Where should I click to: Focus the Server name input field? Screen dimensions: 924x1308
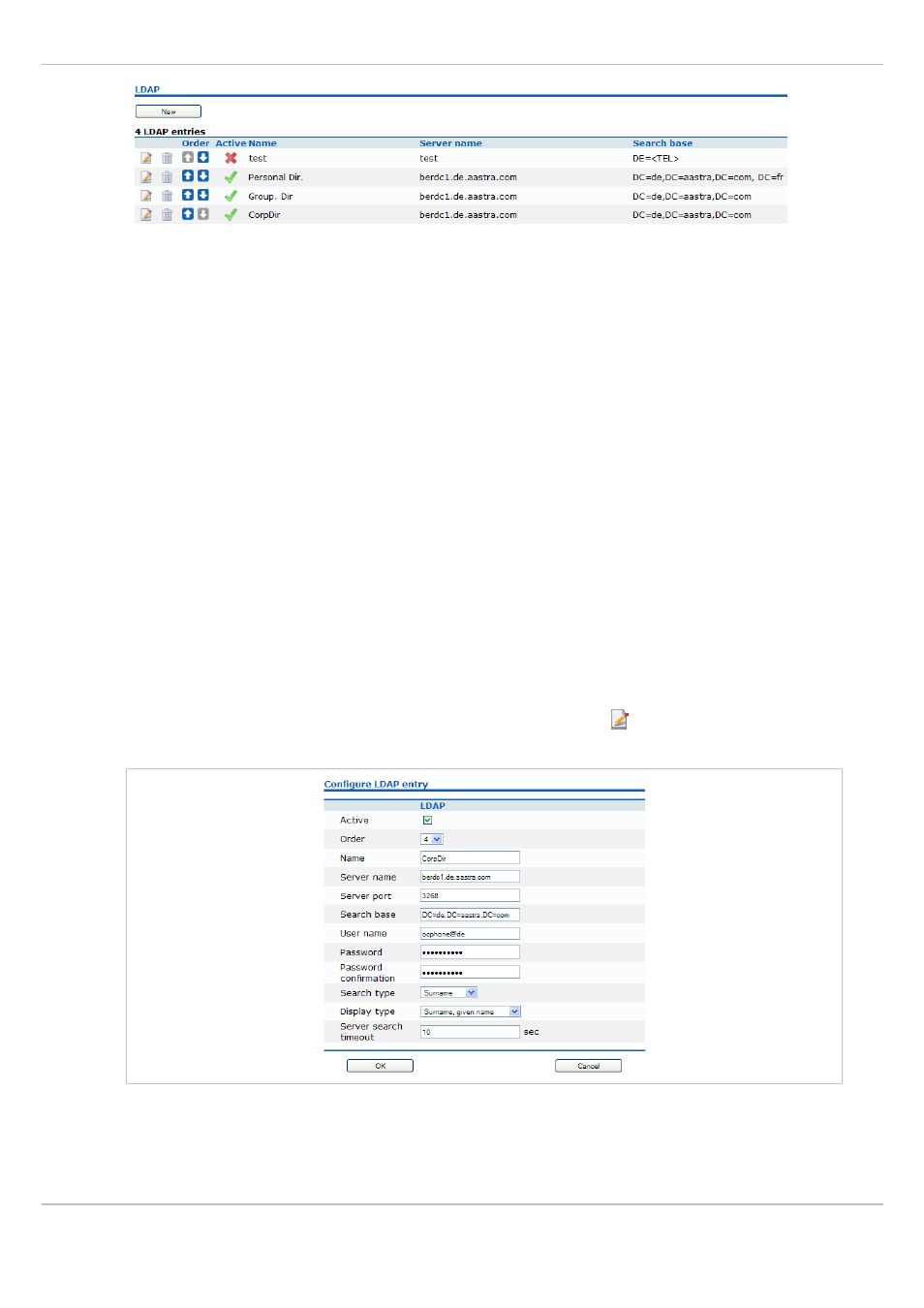point(470,877)
